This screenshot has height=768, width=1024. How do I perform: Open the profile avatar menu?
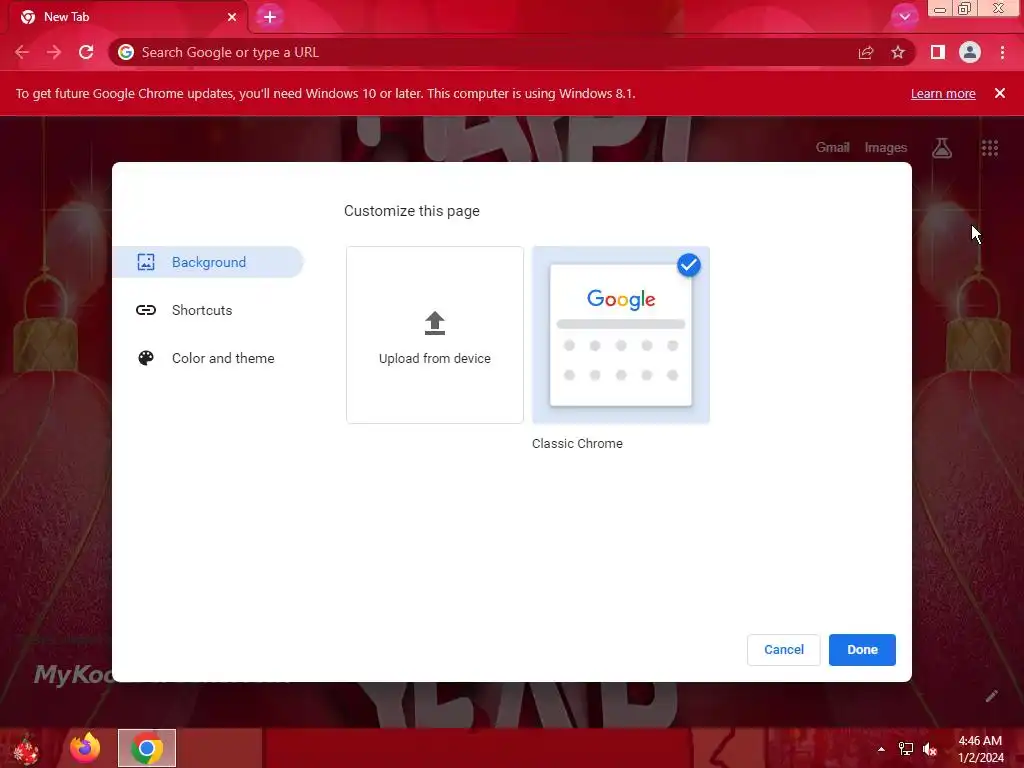pyautogui.click(x=970, y=52)
